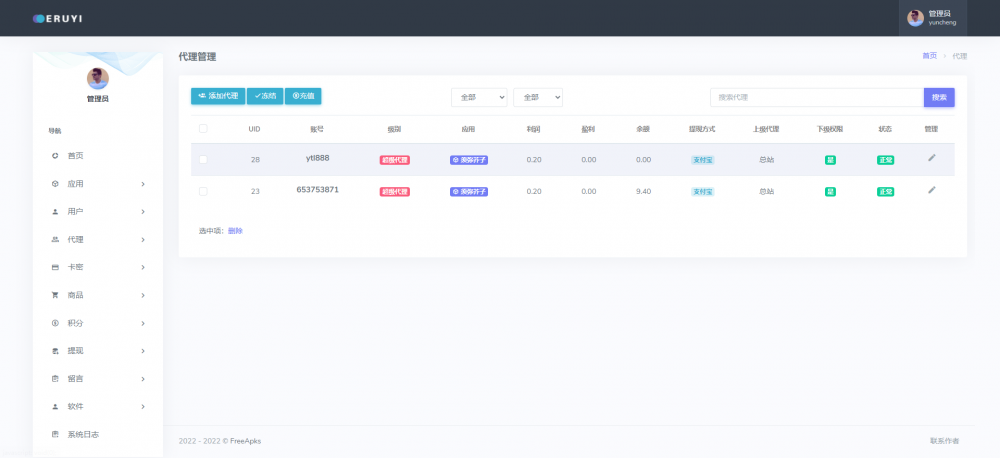Click the edit pencil for account 653753871

coord(931,190)
